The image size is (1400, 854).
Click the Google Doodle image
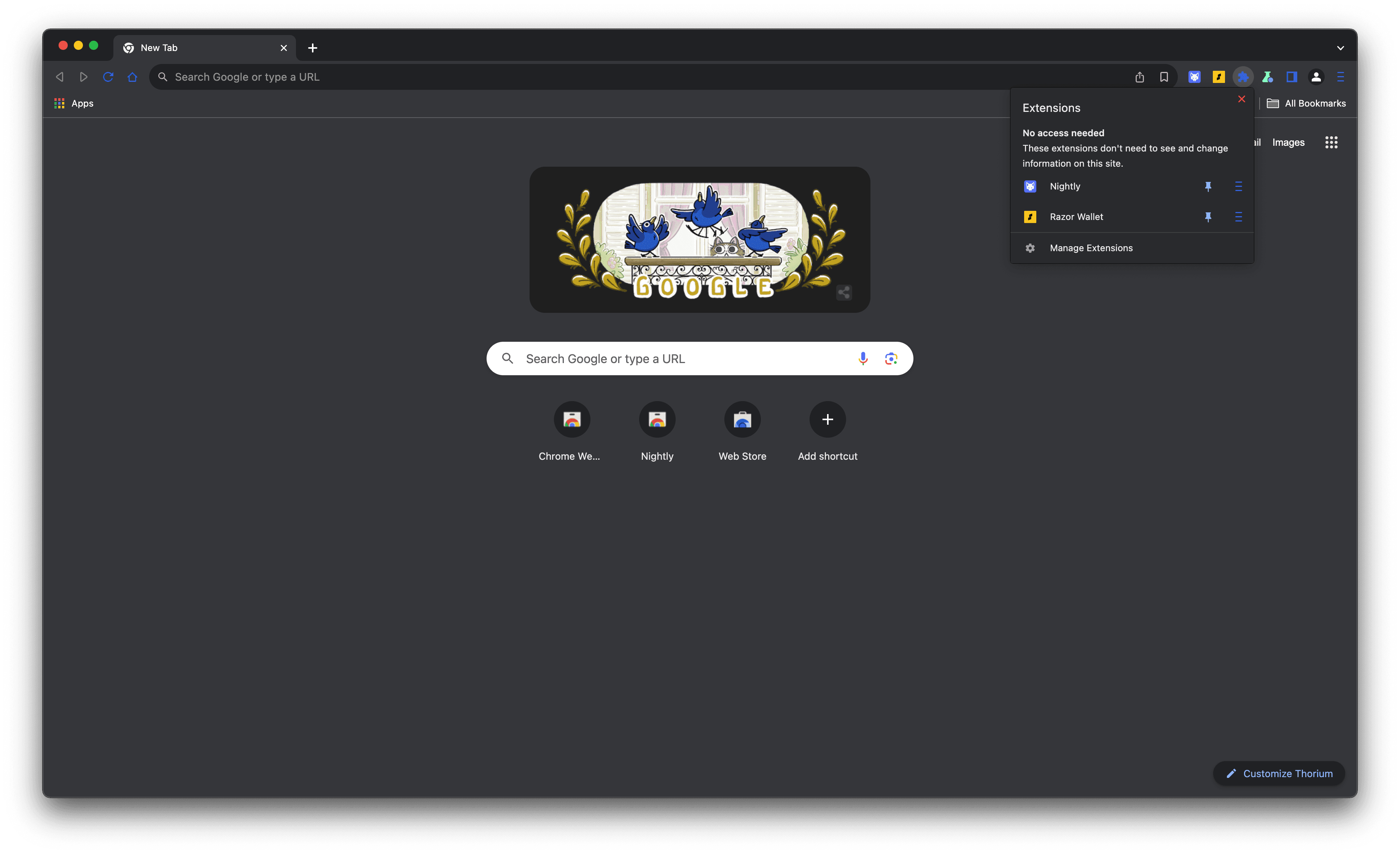coord(700,239)
